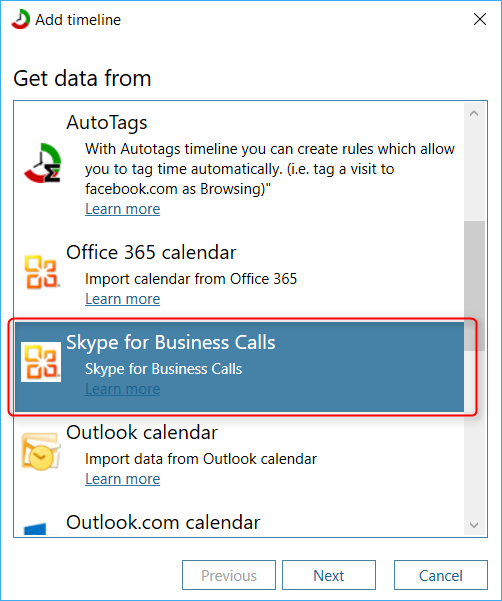Open Learn more under Outlook calendar
The width and height of the screenshot is (502, 601).
pyautogui.click(x=123, y=479)
